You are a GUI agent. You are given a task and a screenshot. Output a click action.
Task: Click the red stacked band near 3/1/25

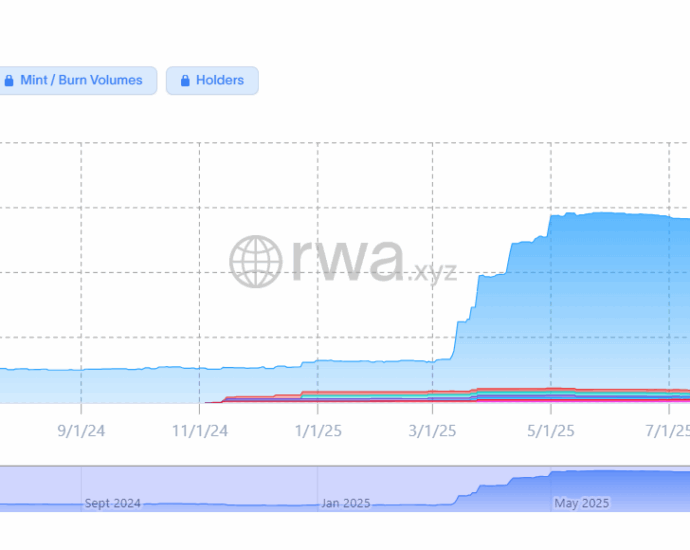[x=433, y=391]
